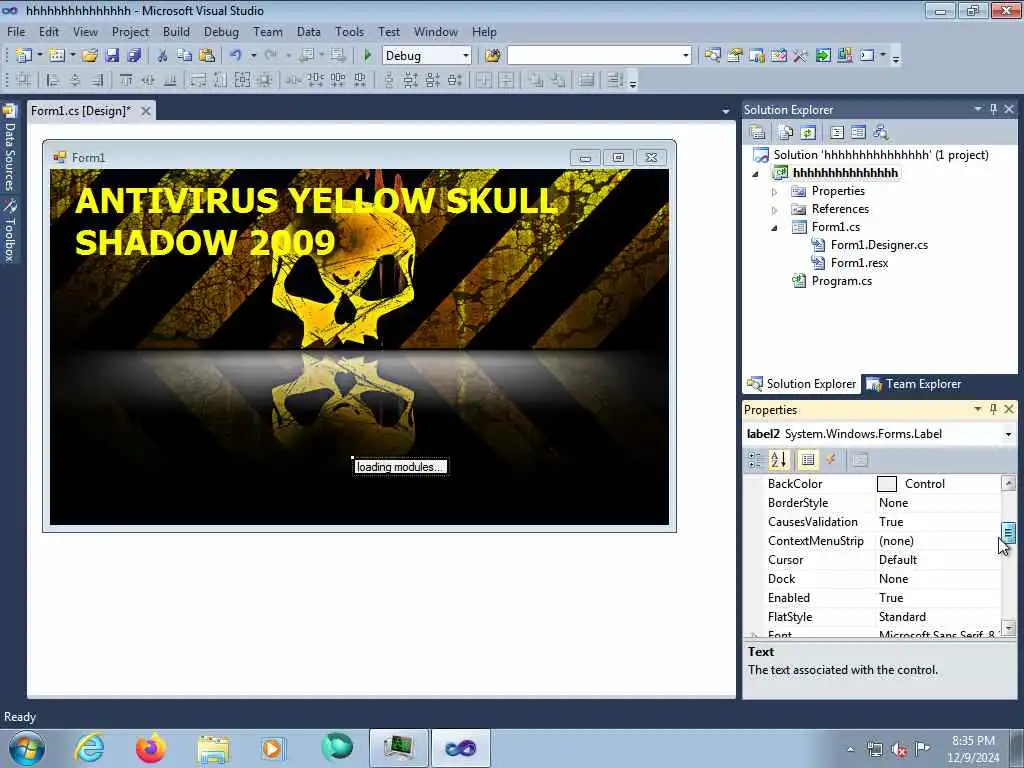Select Form1.Designer.cs in Solution Explorer

point(879,245)
